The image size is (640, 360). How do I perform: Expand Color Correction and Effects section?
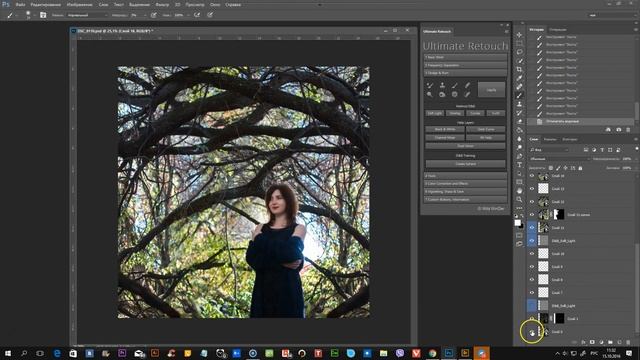coord(465,184)
